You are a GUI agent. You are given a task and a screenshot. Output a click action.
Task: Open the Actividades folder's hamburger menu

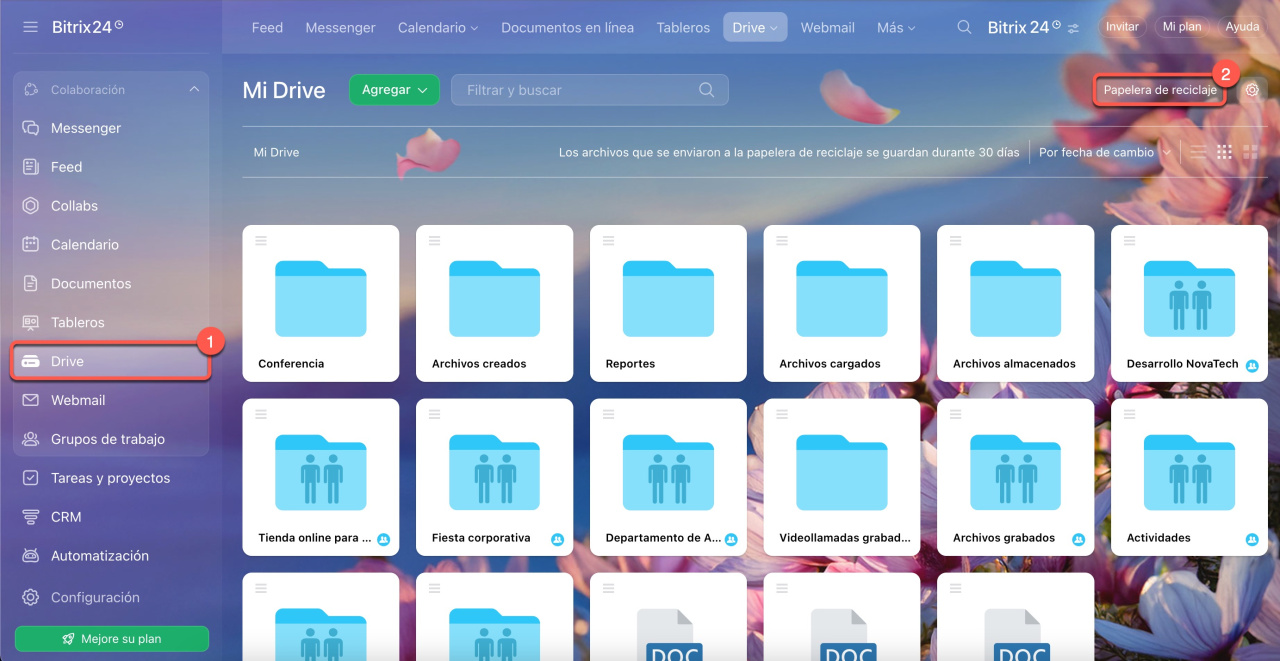pos(1129,414)
